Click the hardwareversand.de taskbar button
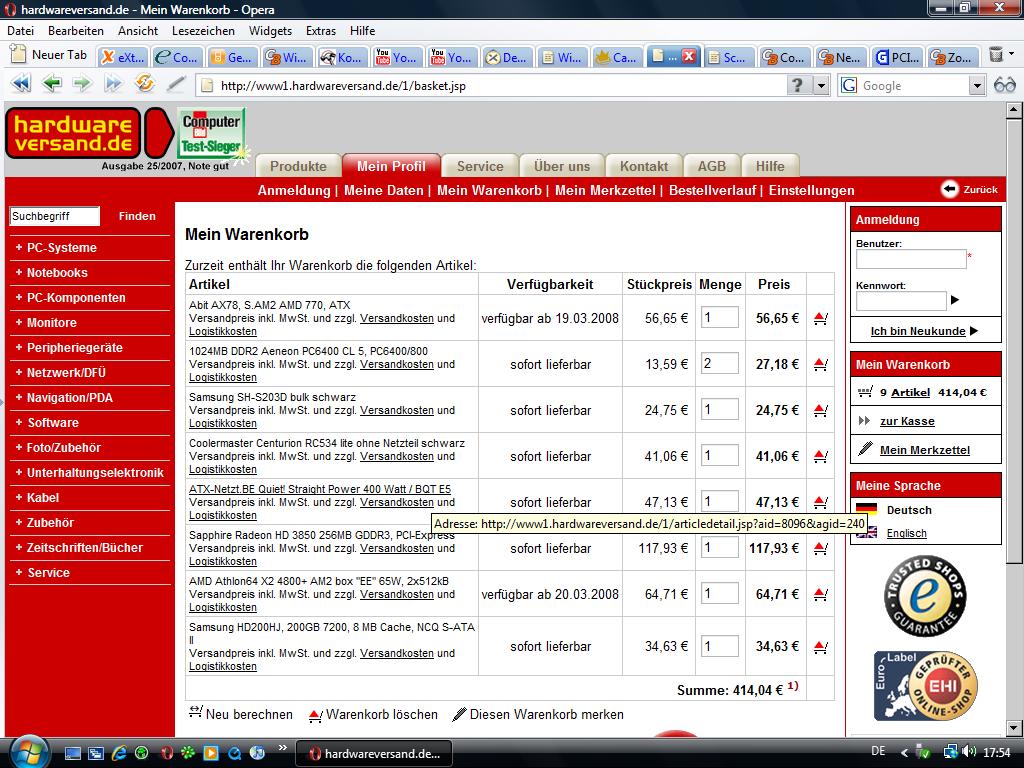Image resolution: width=1024 pixels, height=768 pixels. 374,754
